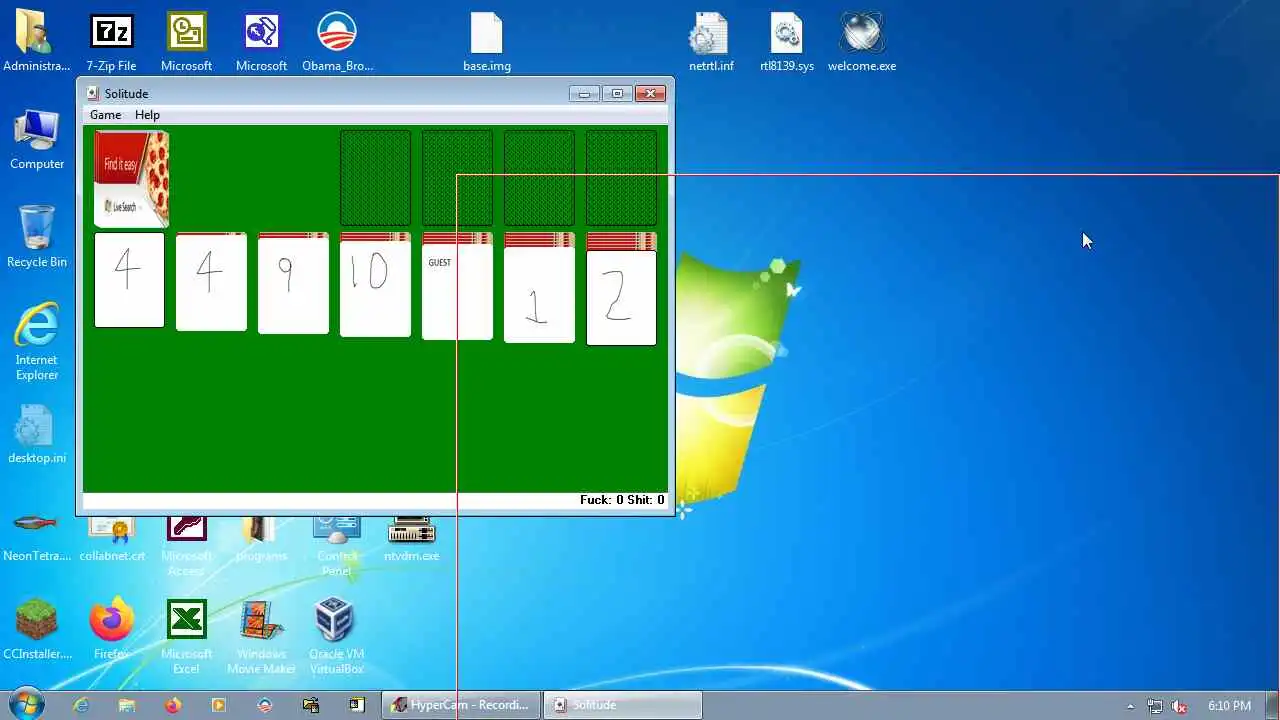Viewport: 1280px width, 720px height.
Task: Select the ntvdm.exe desktop icon
Action: [411, 540]
